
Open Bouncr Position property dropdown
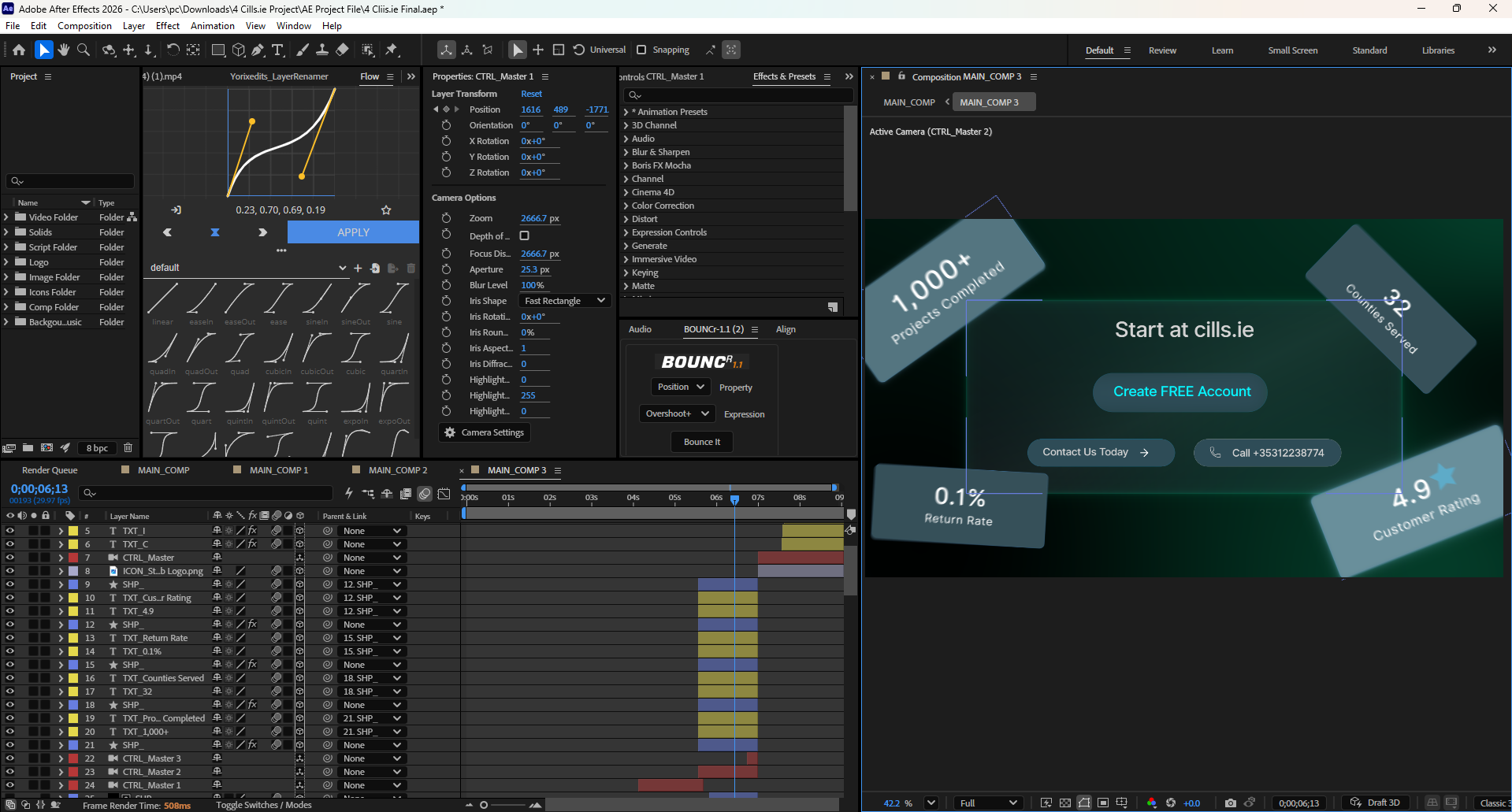(681, 387)
